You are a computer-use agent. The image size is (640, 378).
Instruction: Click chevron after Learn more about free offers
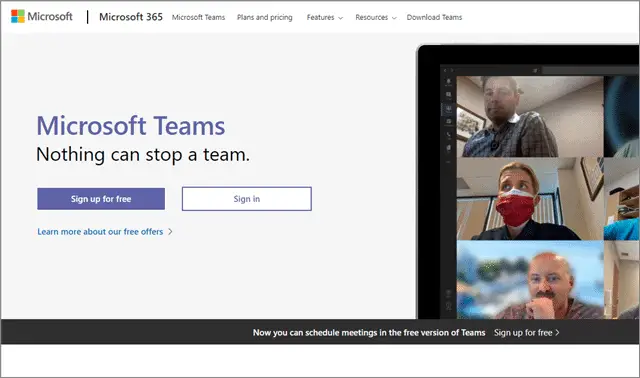(170, 231)
